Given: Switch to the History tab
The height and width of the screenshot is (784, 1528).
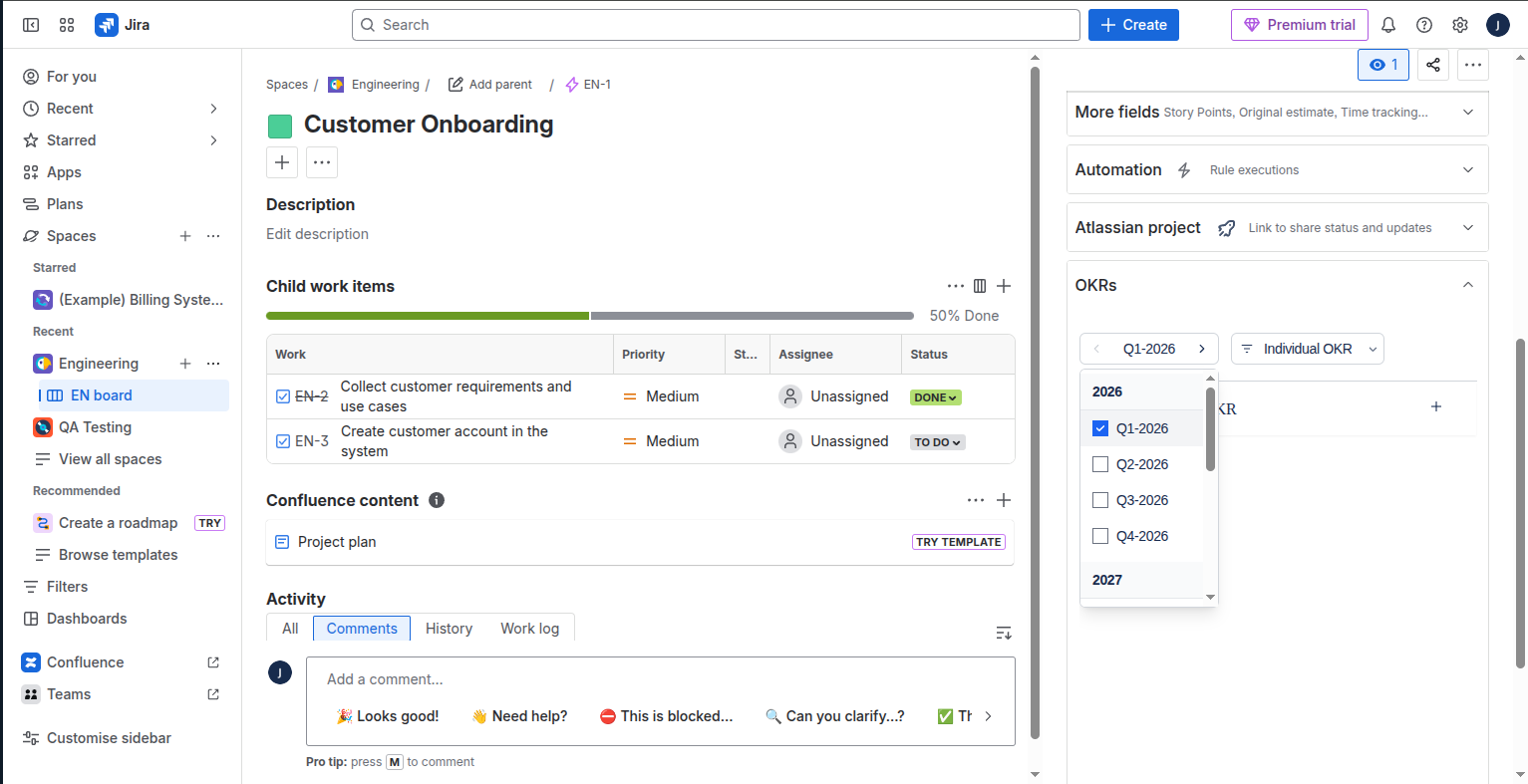Looking at the screenshot, I should tap(449, 629).
